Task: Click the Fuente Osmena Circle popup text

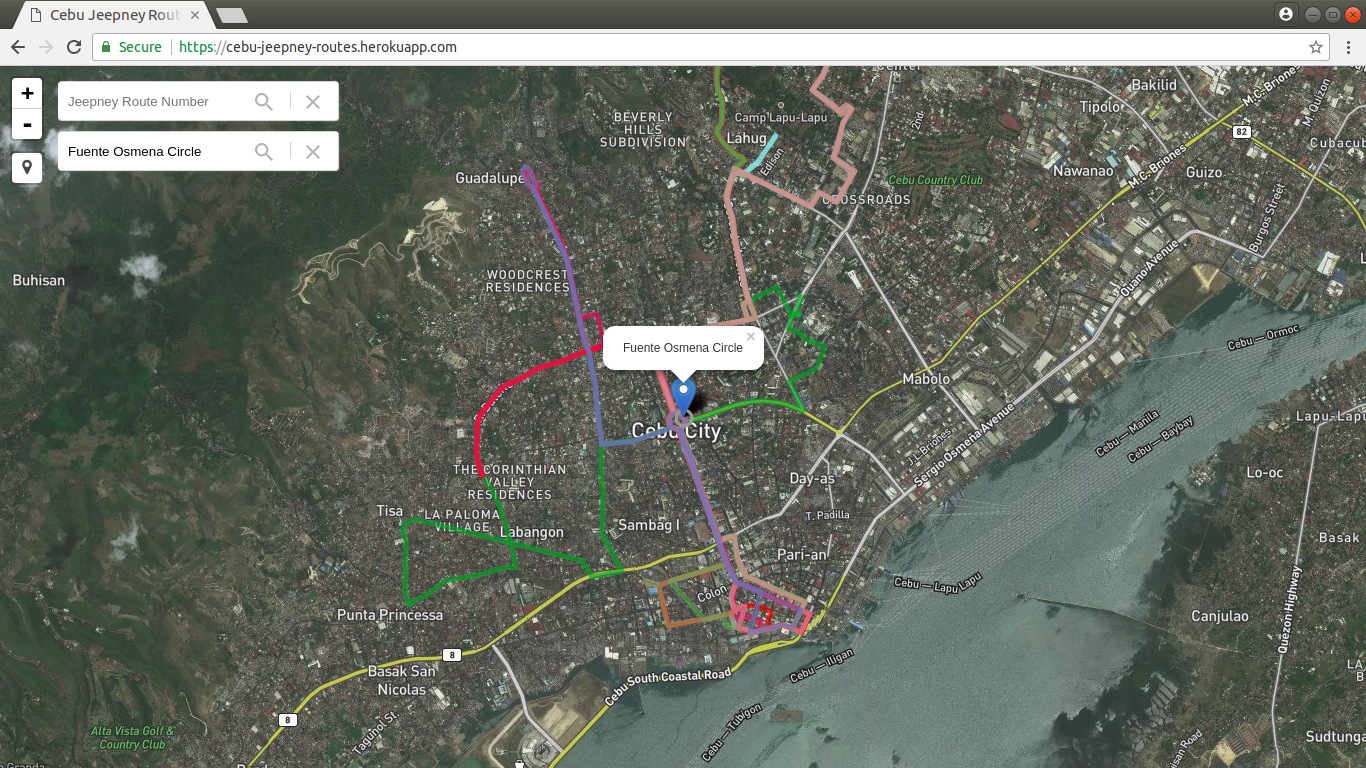Action: pos(683,348)
